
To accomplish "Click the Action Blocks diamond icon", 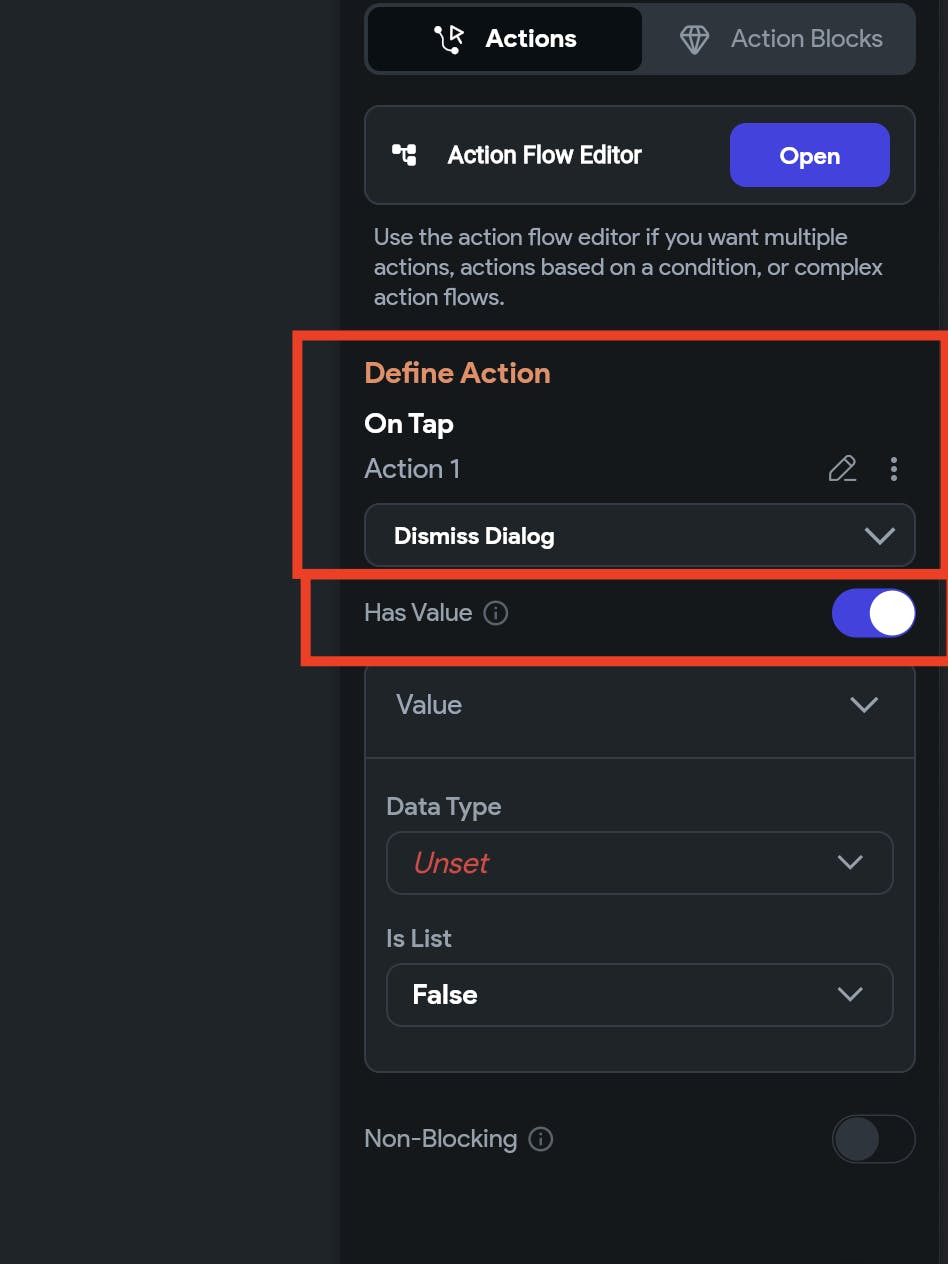I will (694, 39).
